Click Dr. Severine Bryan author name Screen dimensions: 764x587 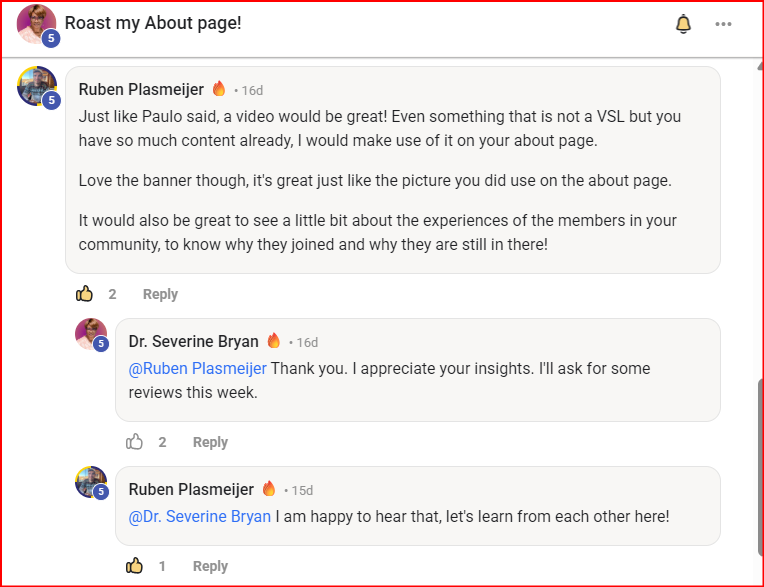click(x=194, y=341)
